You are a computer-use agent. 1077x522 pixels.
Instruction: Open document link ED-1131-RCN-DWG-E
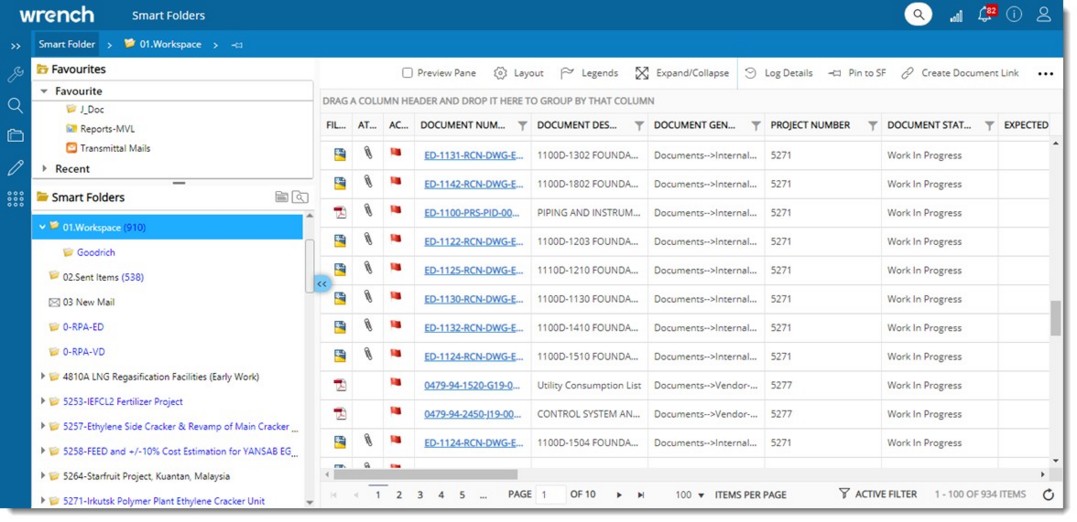(x=473, y=155)
